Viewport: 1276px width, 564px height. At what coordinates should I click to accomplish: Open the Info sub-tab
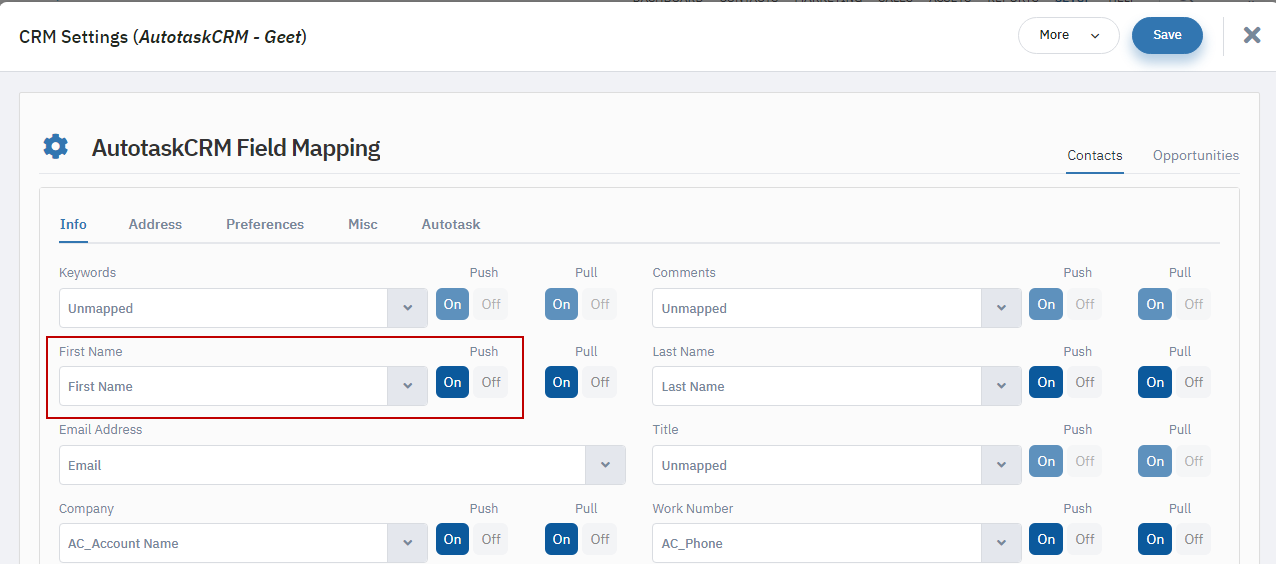pyautogui.click(x=73, y=224)
